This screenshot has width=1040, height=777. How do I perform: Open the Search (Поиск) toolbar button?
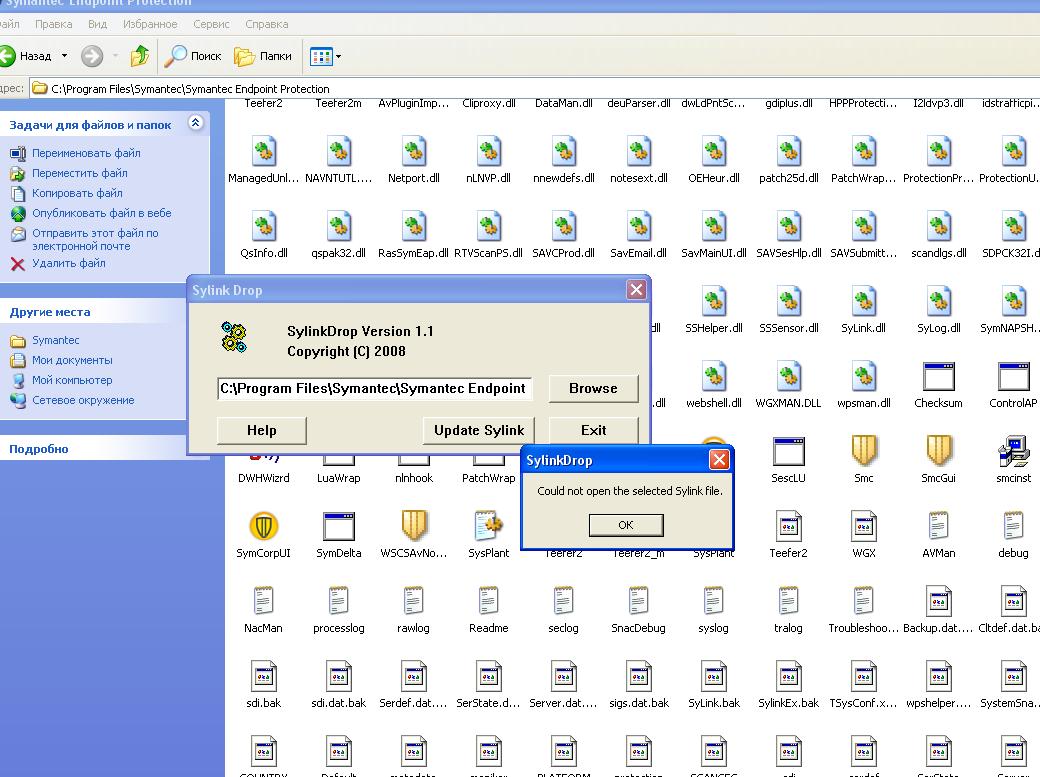[x=193, y=56]
